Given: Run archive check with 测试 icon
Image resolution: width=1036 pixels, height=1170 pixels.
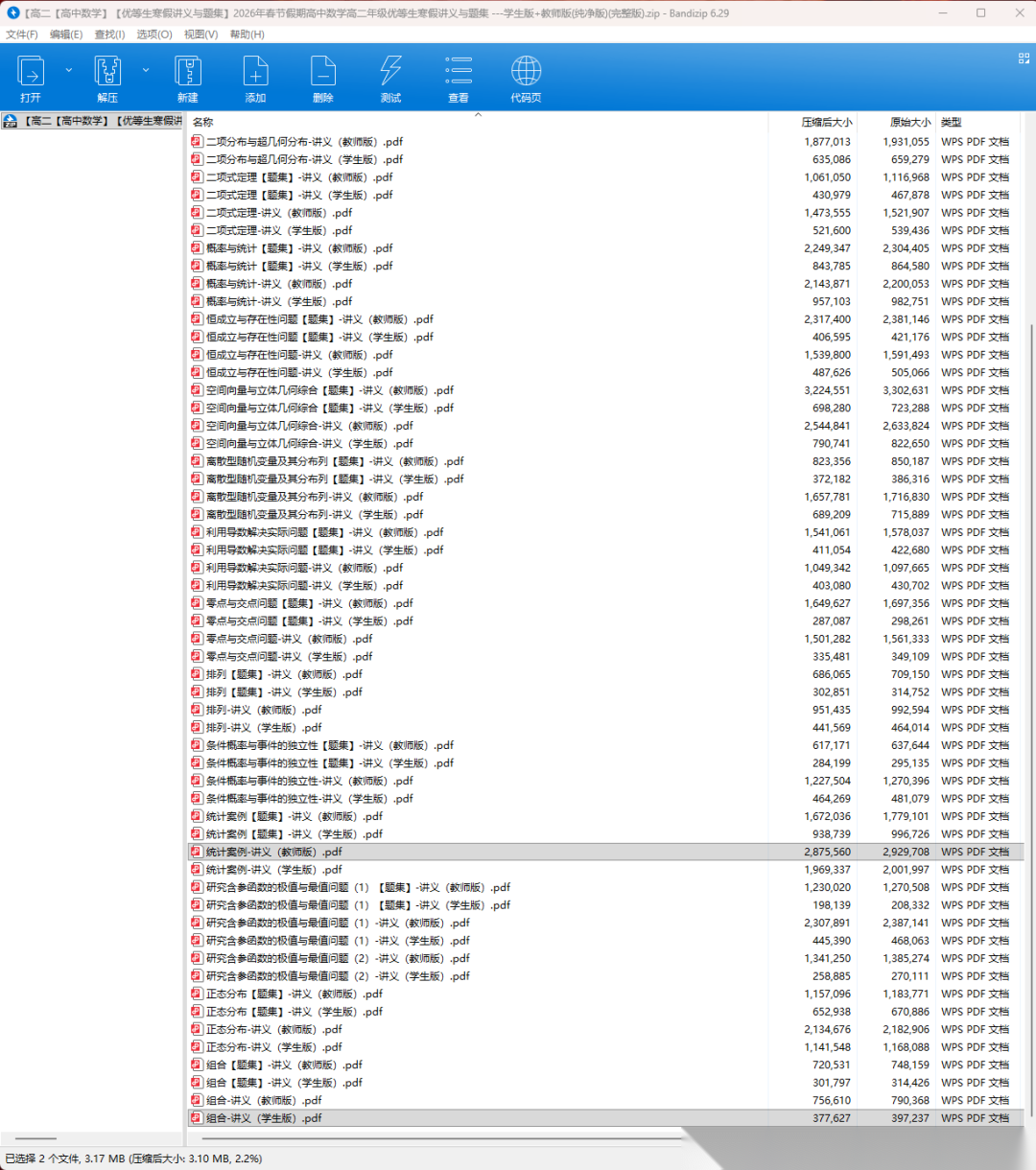Looking at the screenshot, I should click(390, 77).
